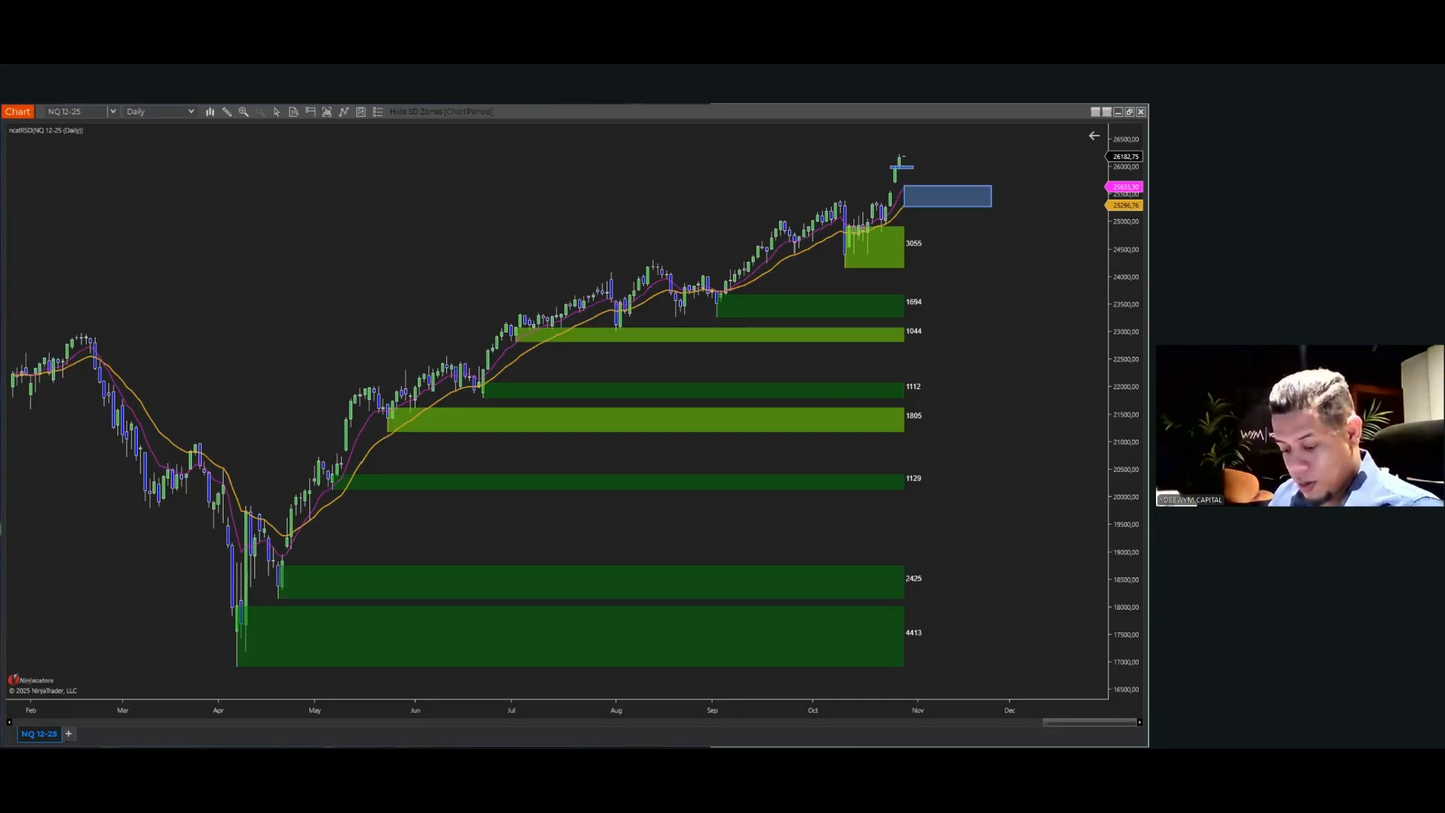Click the zoom out magnifier tool
1445x813 pixels.
[260, 111]
